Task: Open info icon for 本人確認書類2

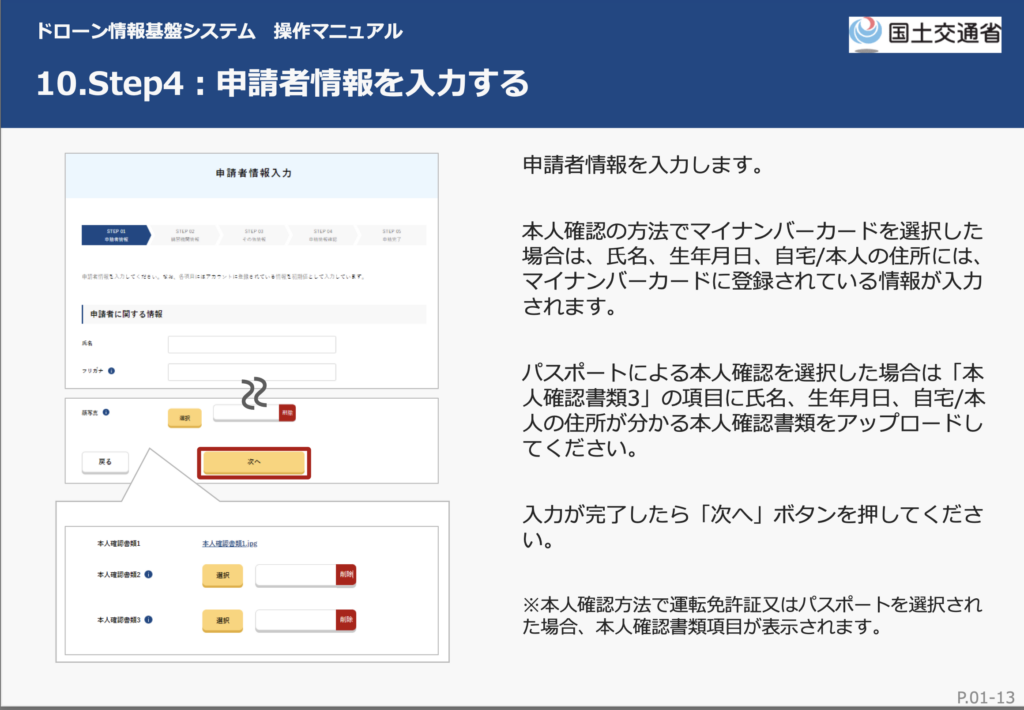Action: 148,575
